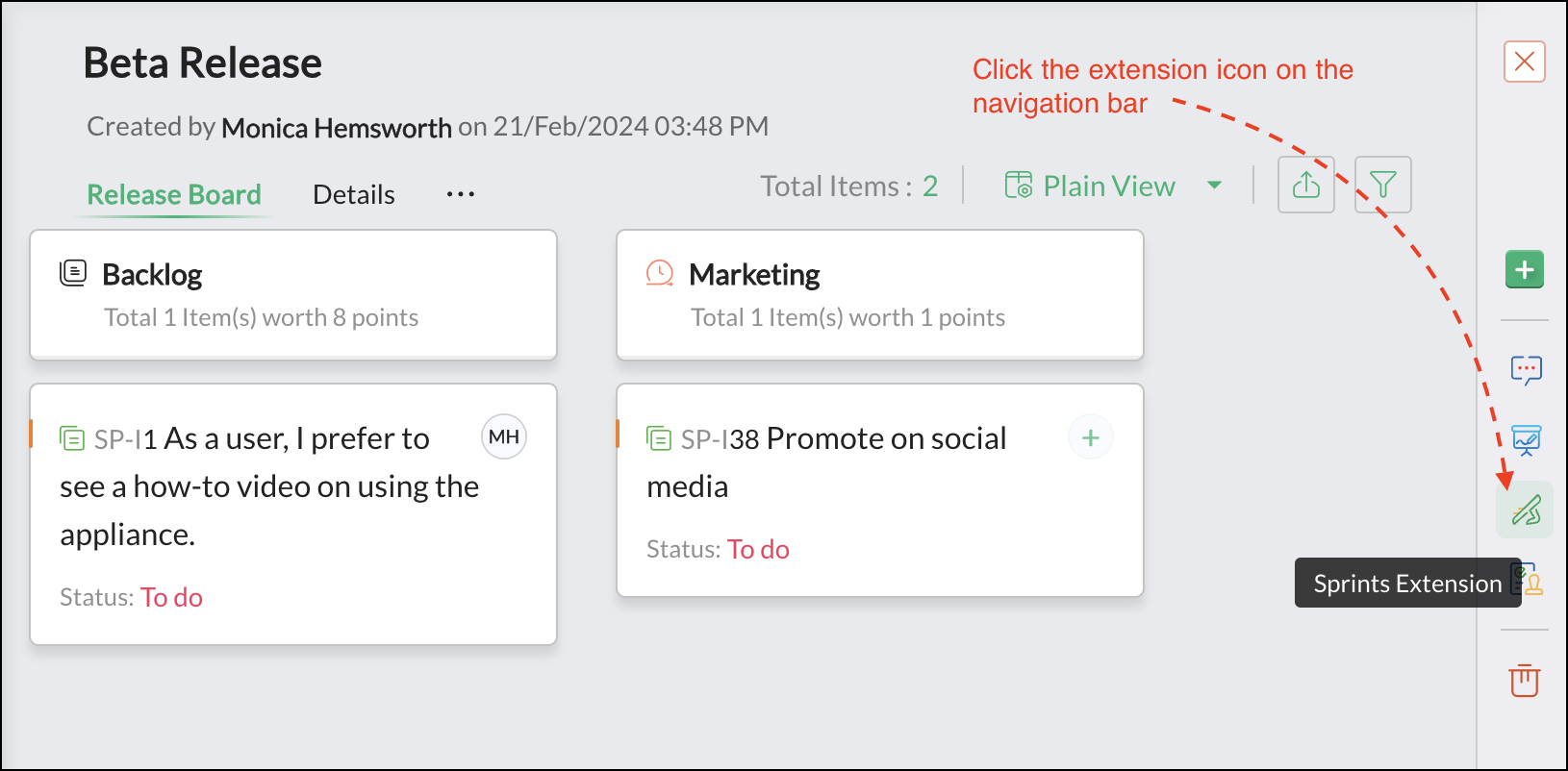1568x771 pixels.
Task: Open the three dots more tabs menu
Action: pos(460,194)
